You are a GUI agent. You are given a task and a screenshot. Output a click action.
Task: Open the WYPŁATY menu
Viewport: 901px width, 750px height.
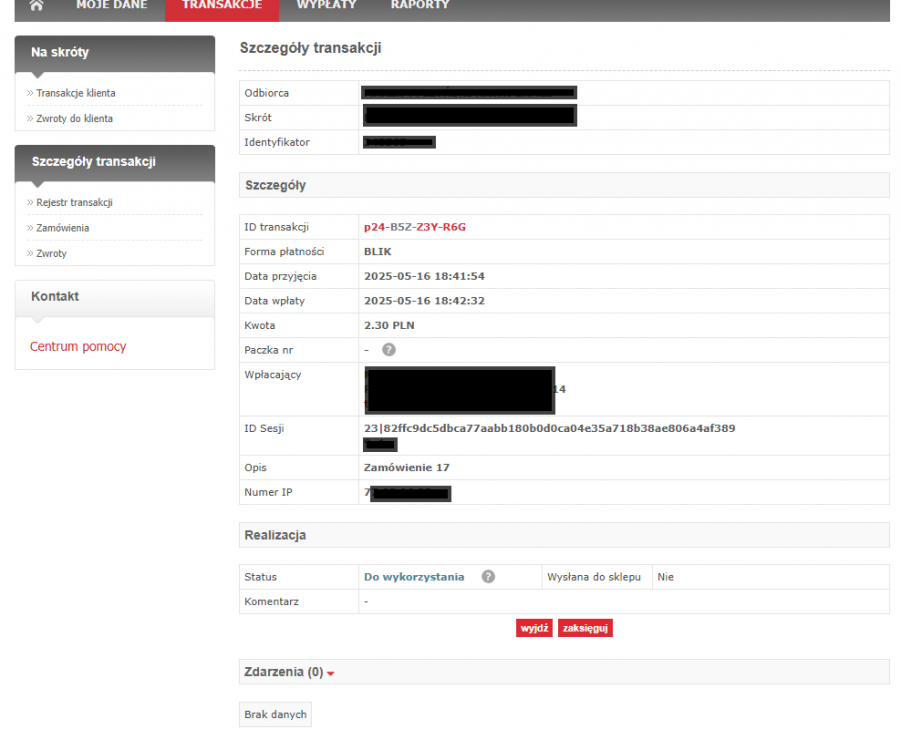click(x=326, y=5)
